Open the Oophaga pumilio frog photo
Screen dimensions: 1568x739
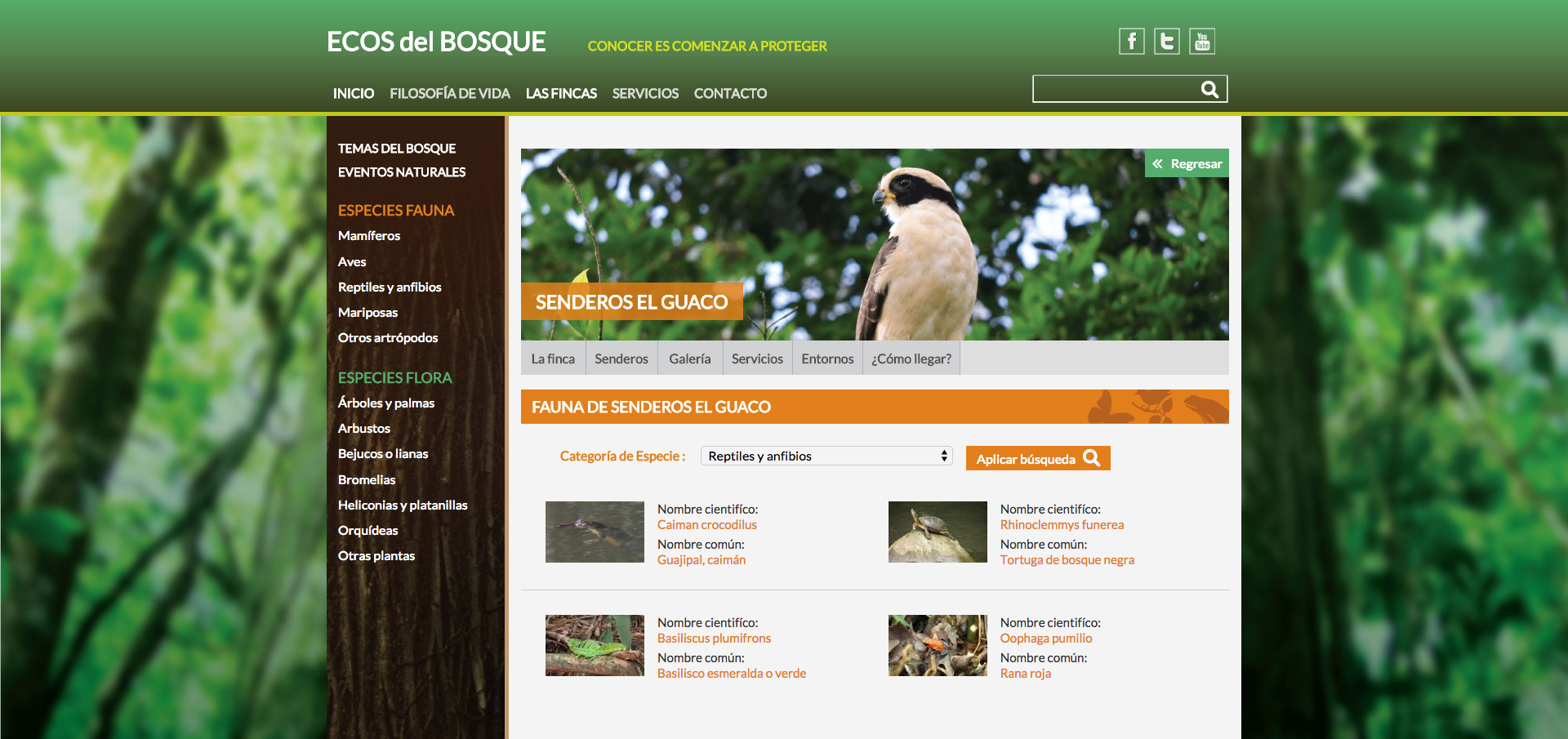[938, 645]
